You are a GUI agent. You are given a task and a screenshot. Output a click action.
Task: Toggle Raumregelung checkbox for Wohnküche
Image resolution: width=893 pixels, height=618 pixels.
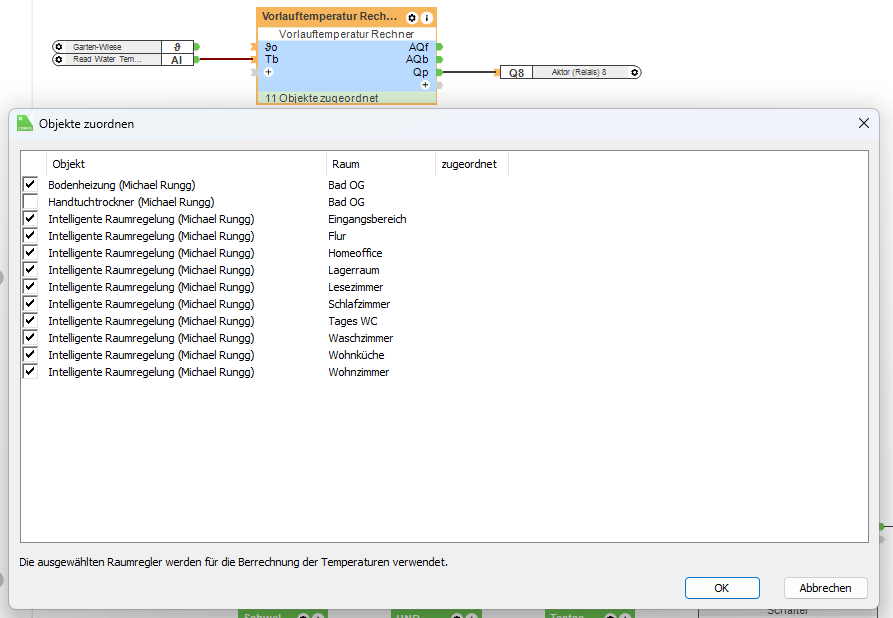30,355
